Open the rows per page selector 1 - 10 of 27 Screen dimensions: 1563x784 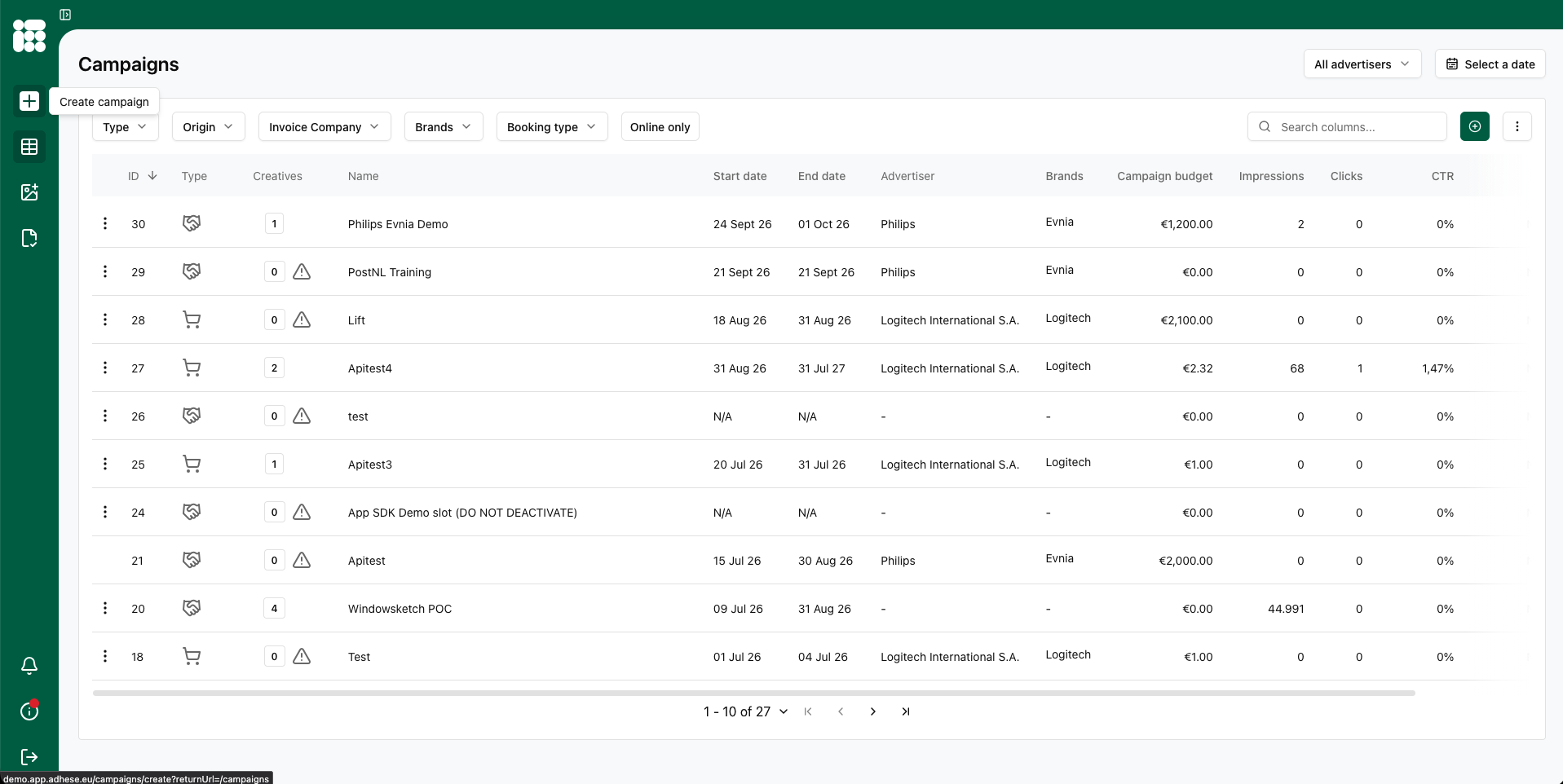(x=746, y=711)
